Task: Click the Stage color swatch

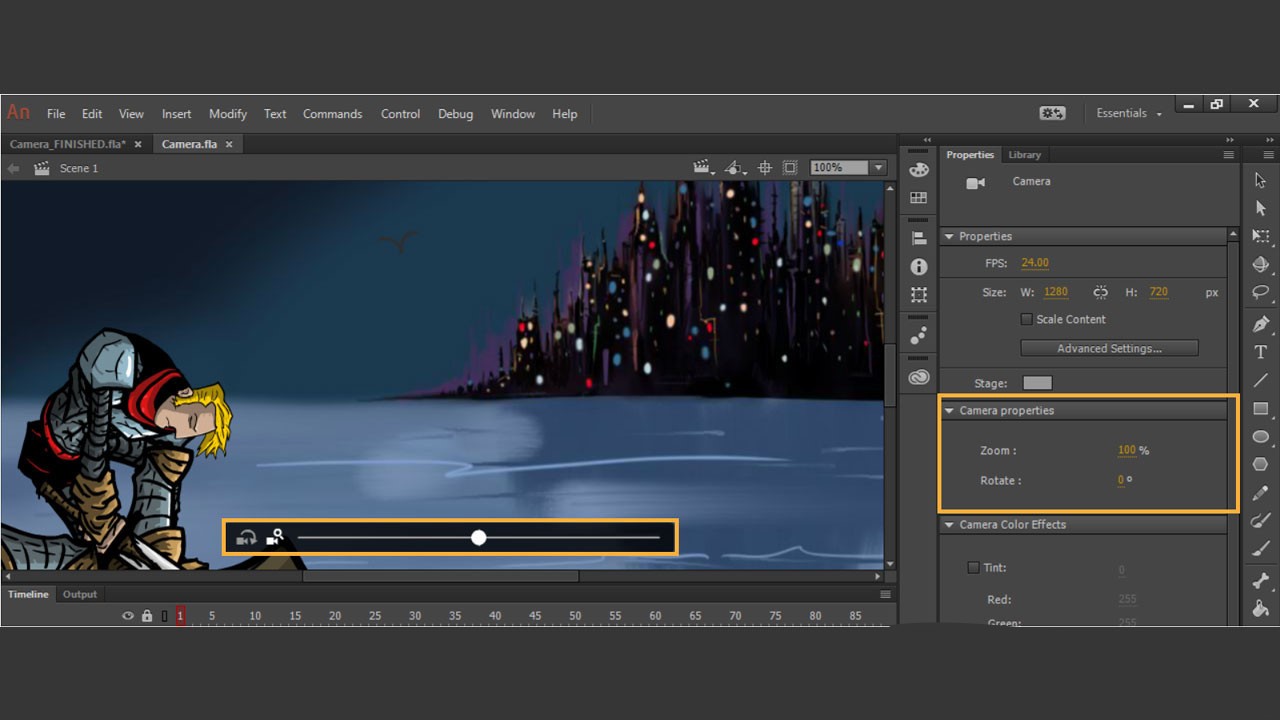Action: click(x=1037, y=383)
